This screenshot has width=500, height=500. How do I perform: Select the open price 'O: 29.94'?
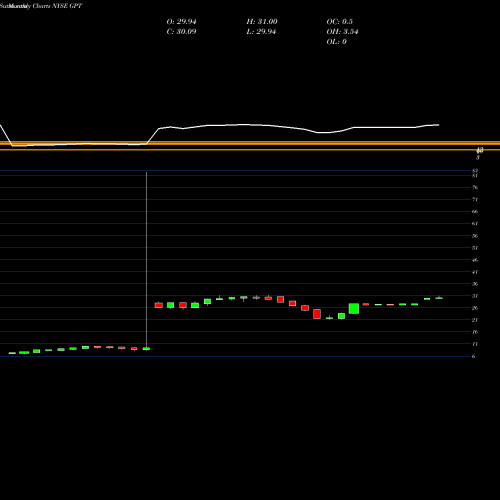point(181,22)
